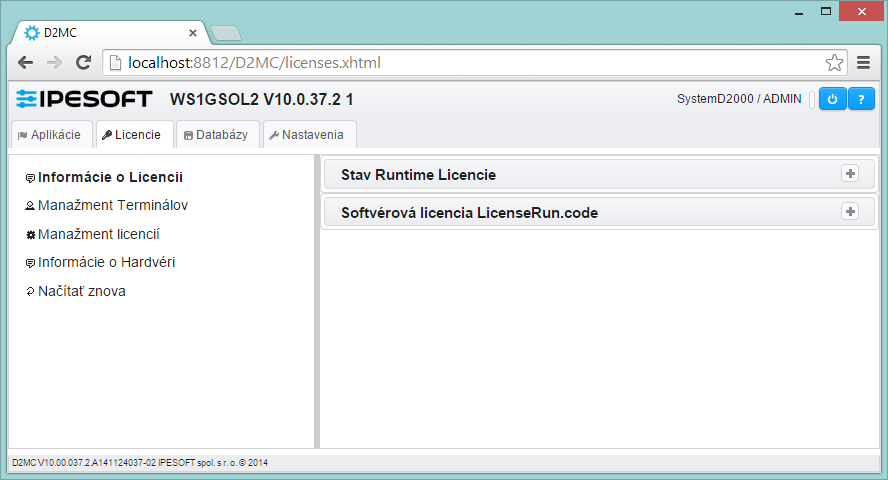Bookmark this page using the star icon
Viewport: 888px width, 480px height.
(x=834, y=63)
